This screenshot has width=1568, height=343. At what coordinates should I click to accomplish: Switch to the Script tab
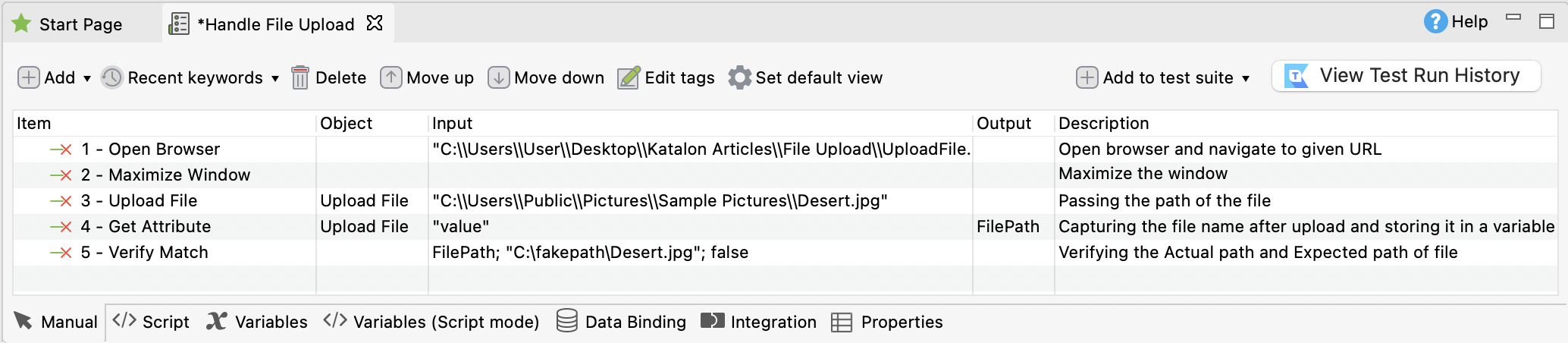(x=152, y=322)
